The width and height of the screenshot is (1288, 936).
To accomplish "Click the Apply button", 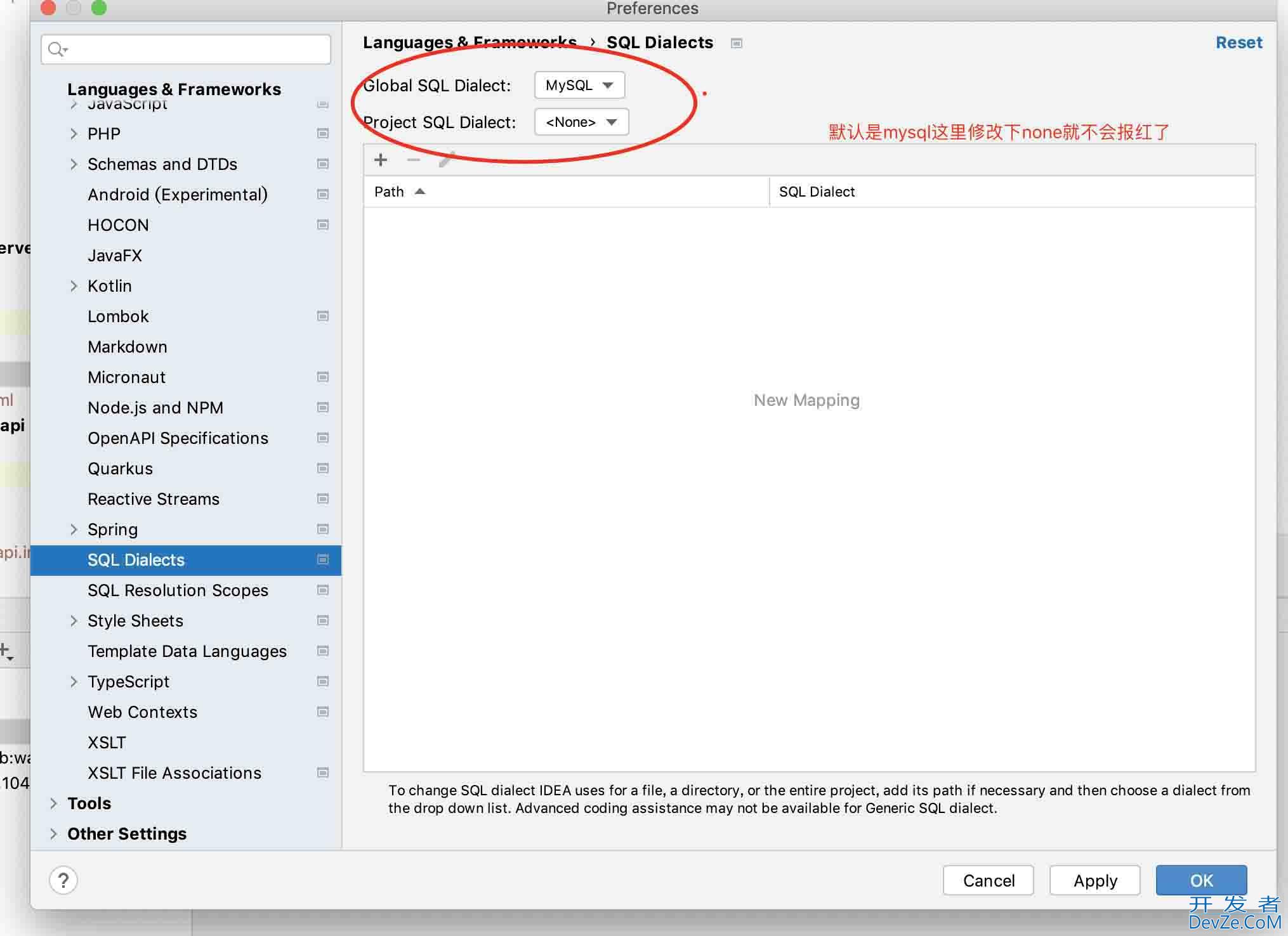I will coord(1093,880).
